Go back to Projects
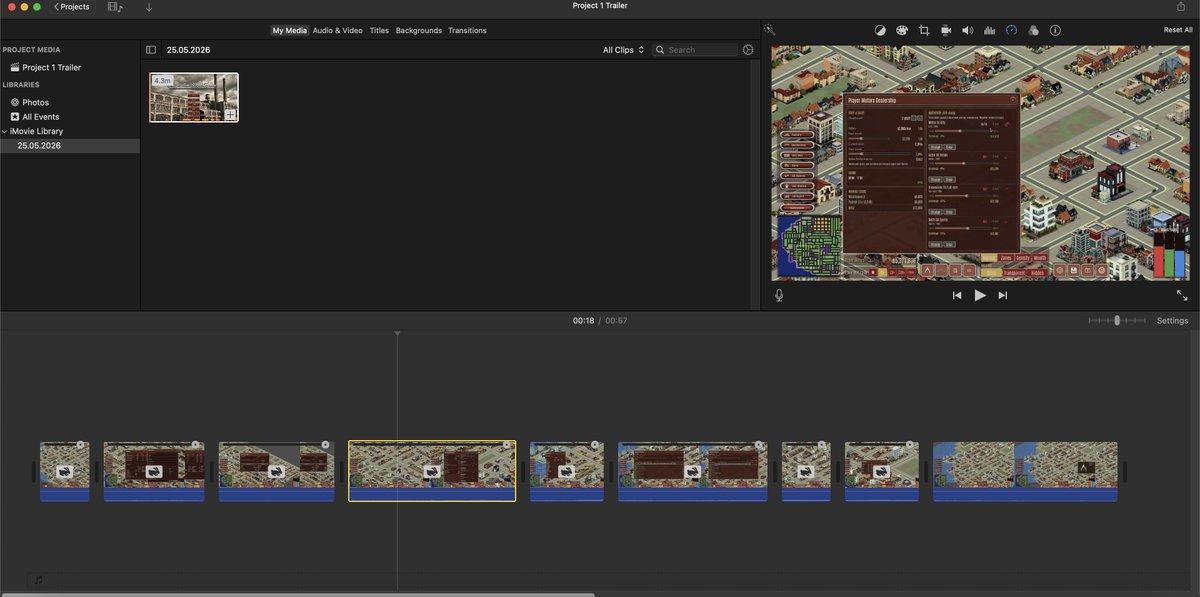This screenshot has height=597, width=1200. tap(72, 7)
